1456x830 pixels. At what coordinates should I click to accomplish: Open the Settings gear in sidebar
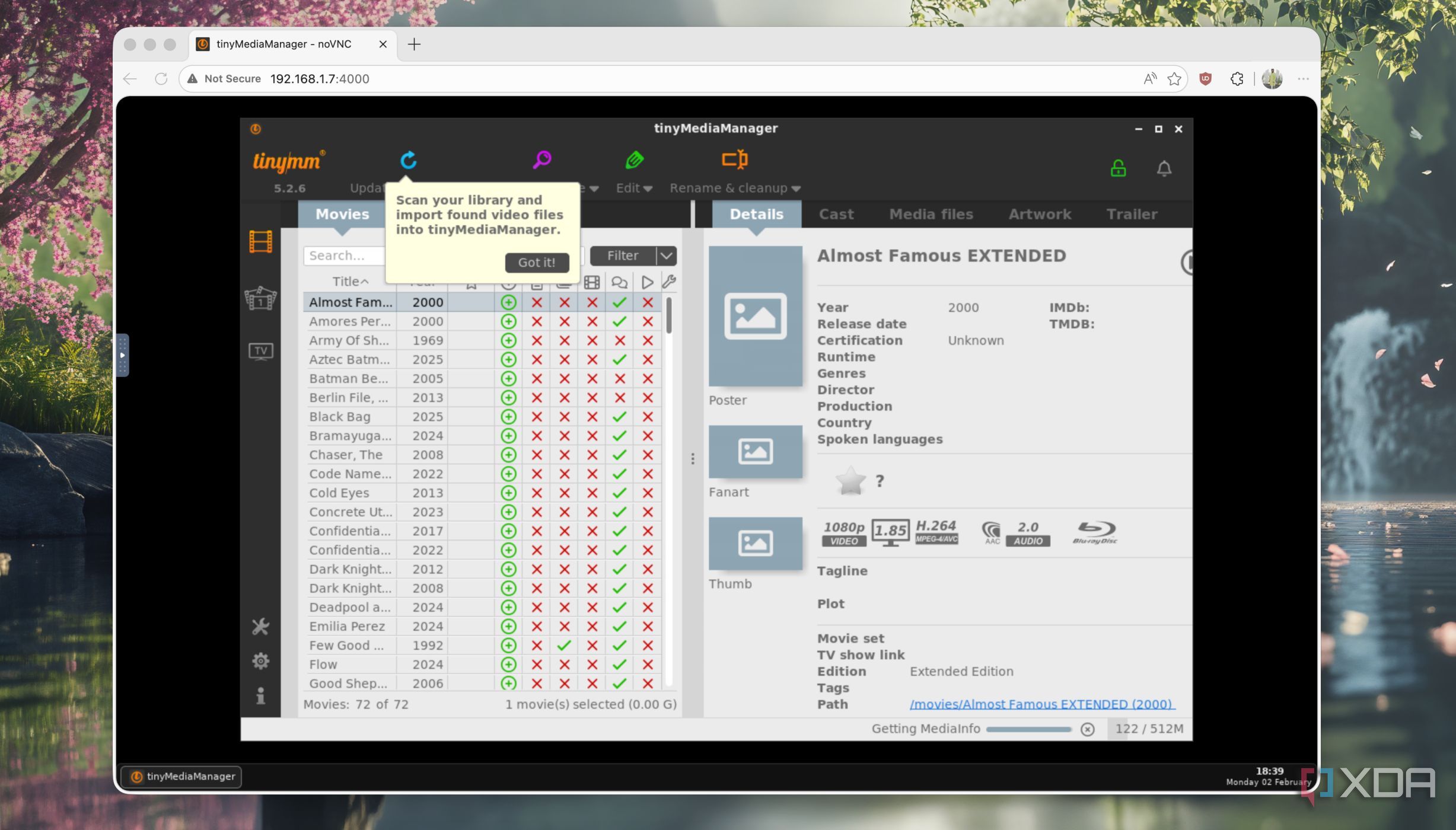[260, 660]
